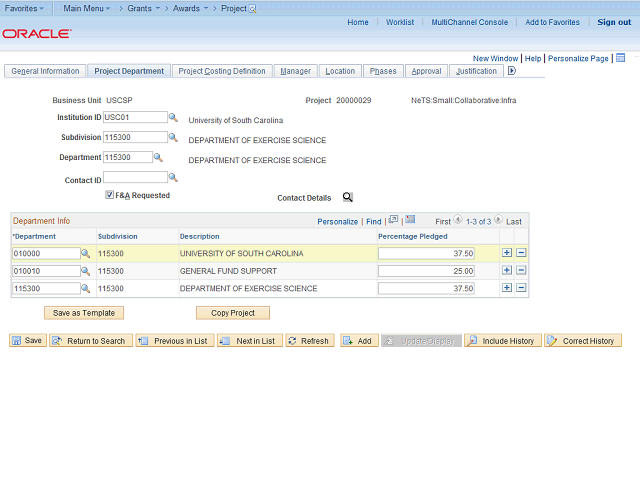Download Department Info grid to spreadsheet
640x480 pixels.
point(410,220)
